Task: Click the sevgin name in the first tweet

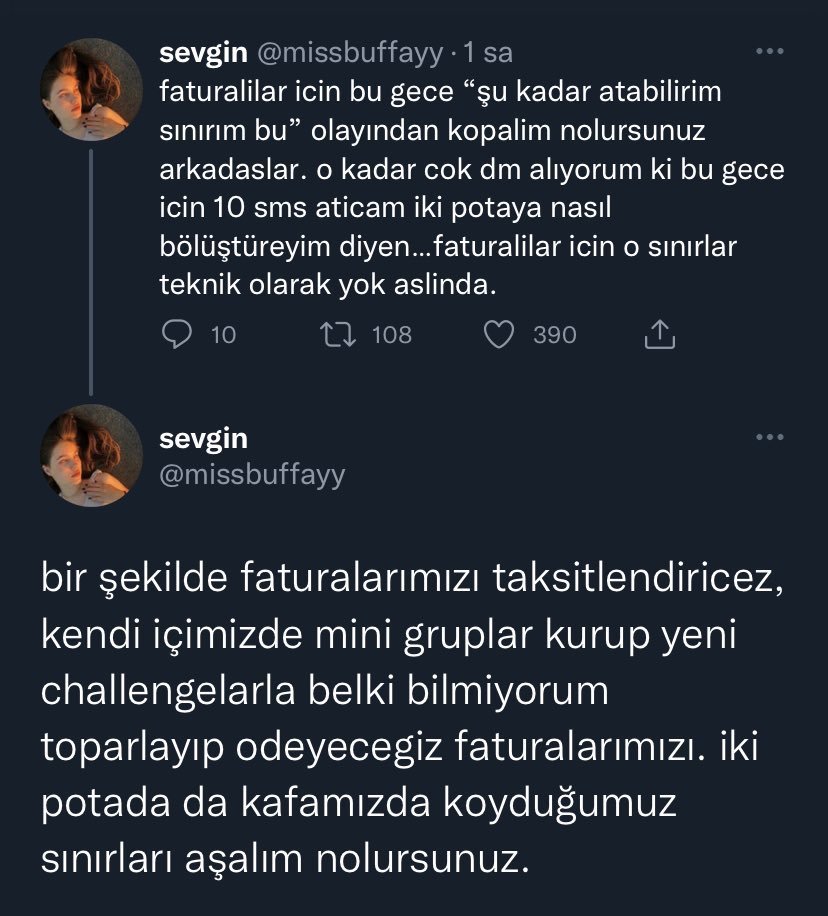Action: [202, 54]
